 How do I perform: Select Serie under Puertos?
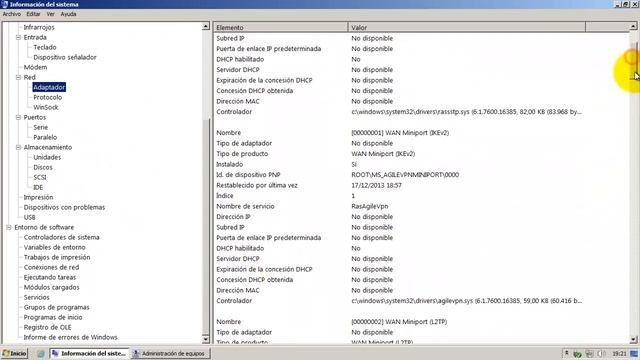[40, 127]
